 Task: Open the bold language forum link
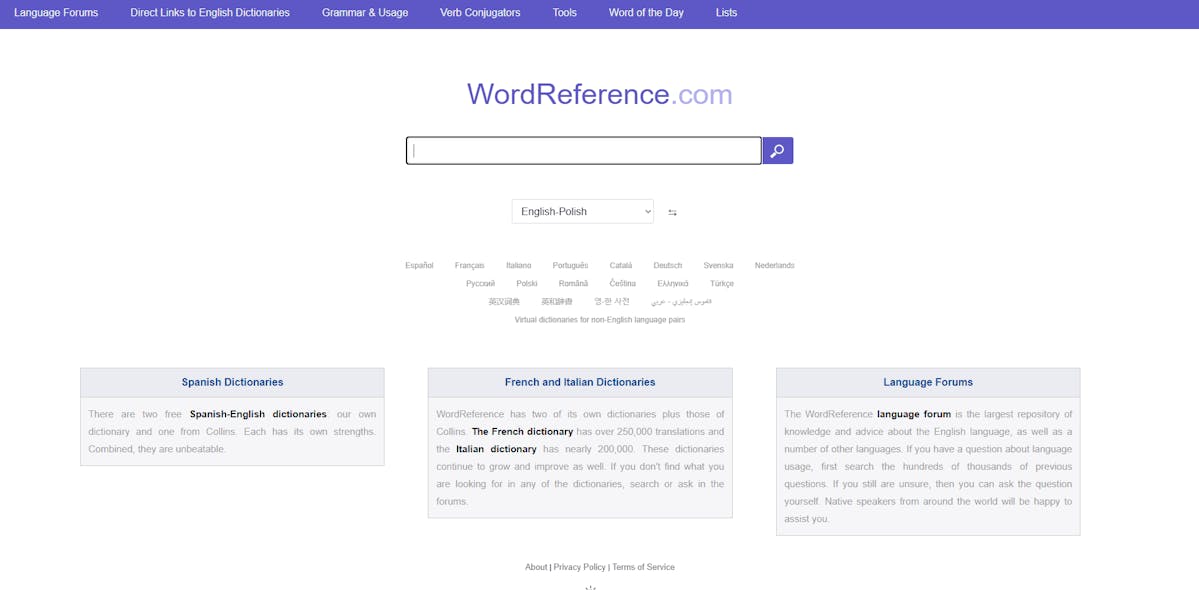[x=914, y=414]
